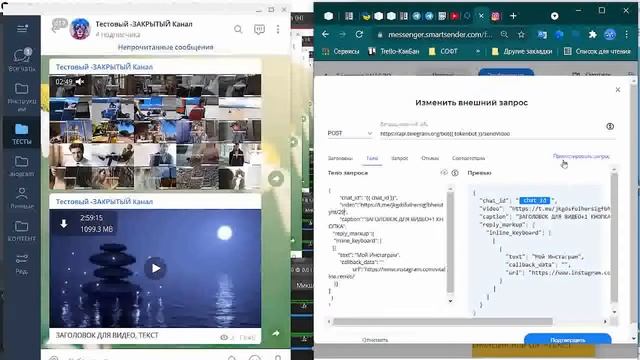Click the 'Подтвердить' button
The image size is (640, 360).
pos(567,340)
